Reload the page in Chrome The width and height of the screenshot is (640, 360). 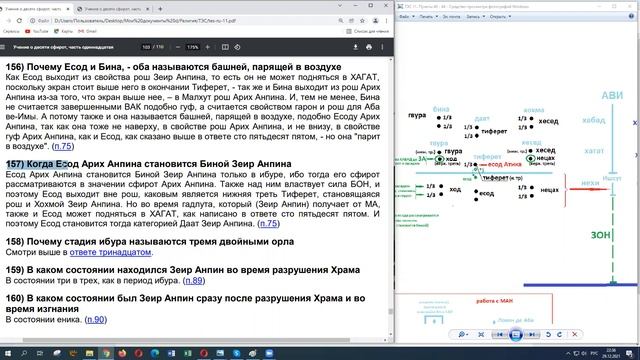19,20
